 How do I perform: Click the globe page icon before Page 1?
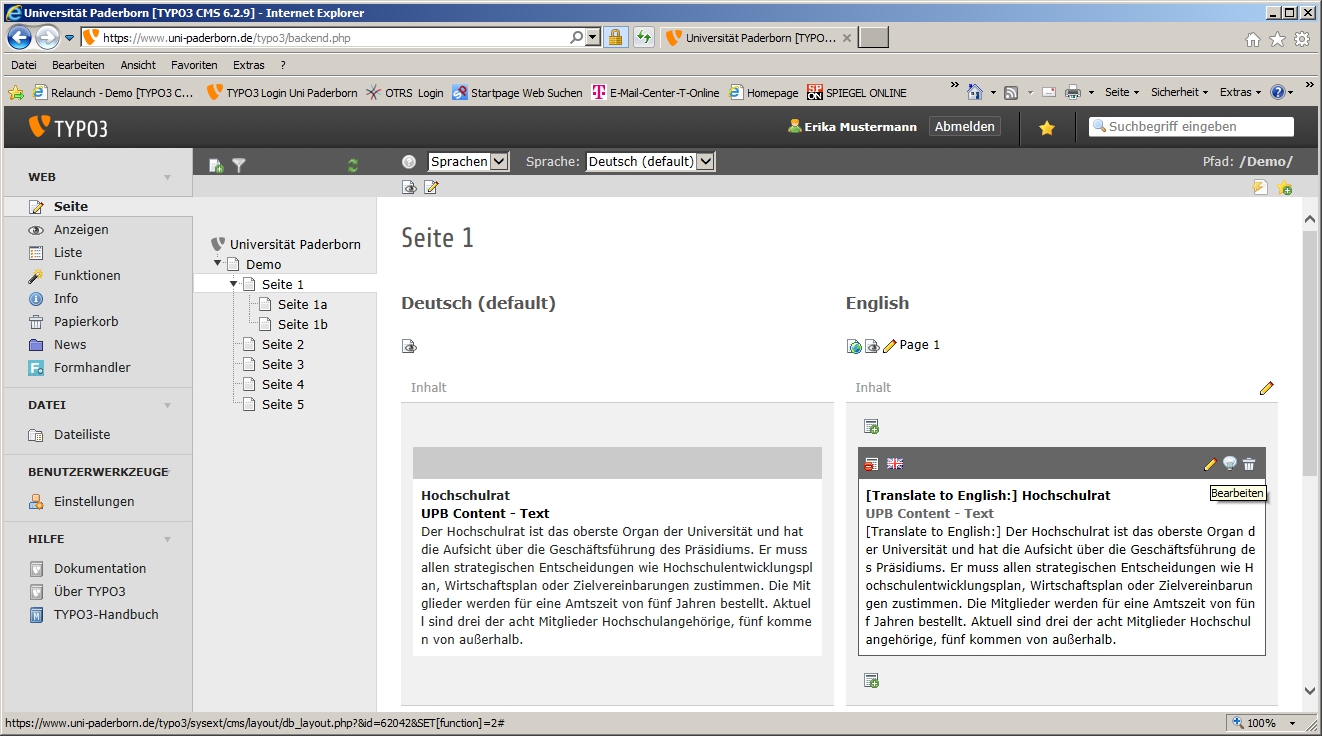pyautogui.click(x=854, y=346)
